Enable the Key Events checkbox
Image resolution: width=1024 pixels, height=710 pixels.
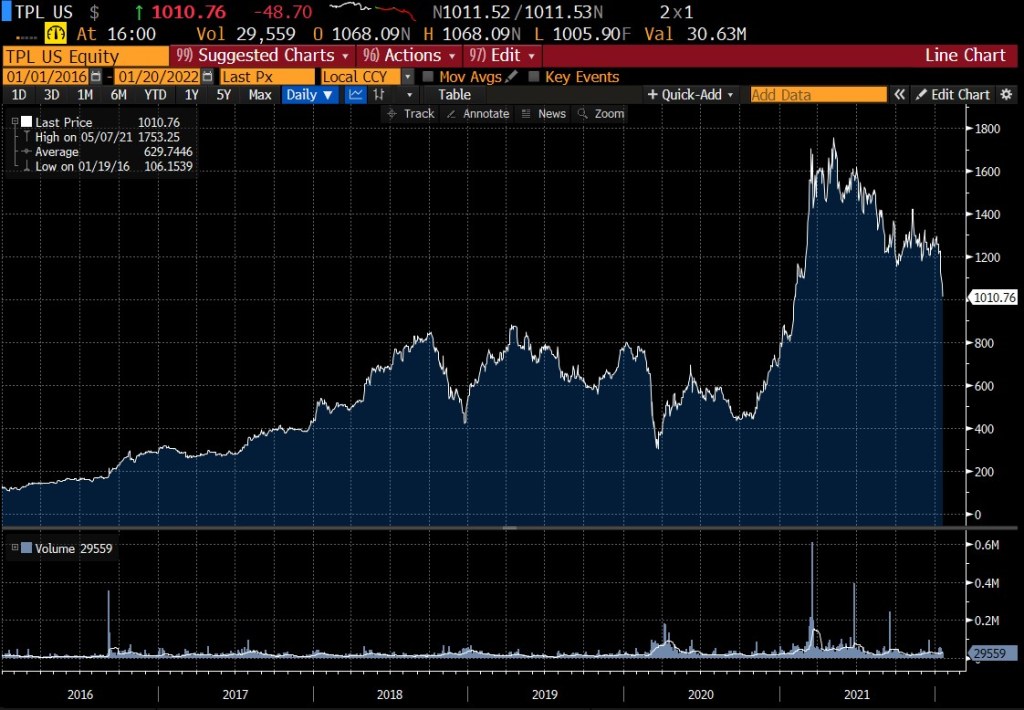coord(534,77)
